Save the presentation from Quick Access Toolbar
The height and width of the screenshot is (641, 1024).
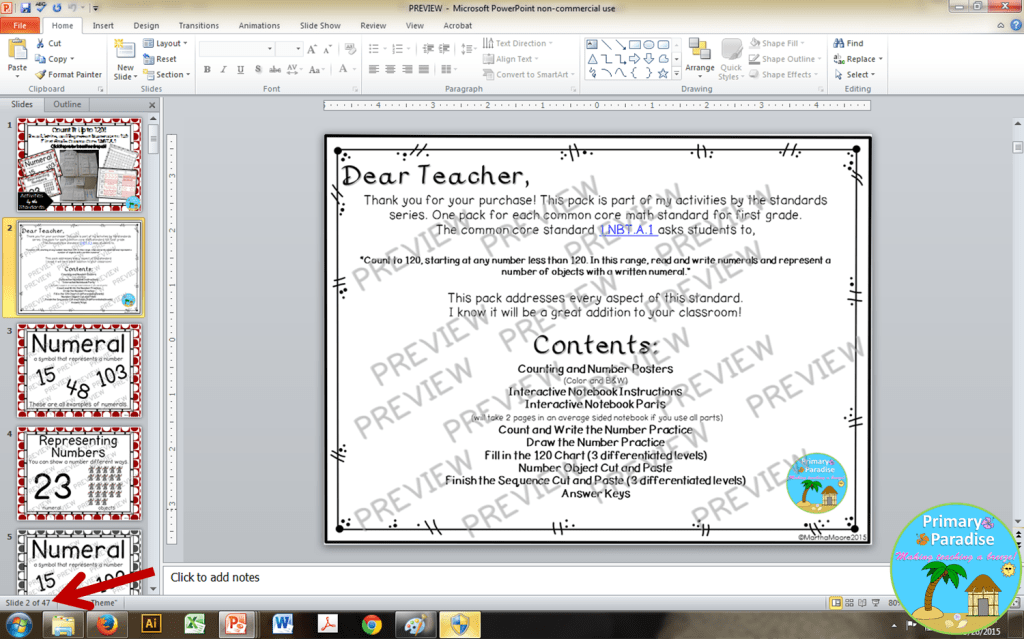coord(25,8)
